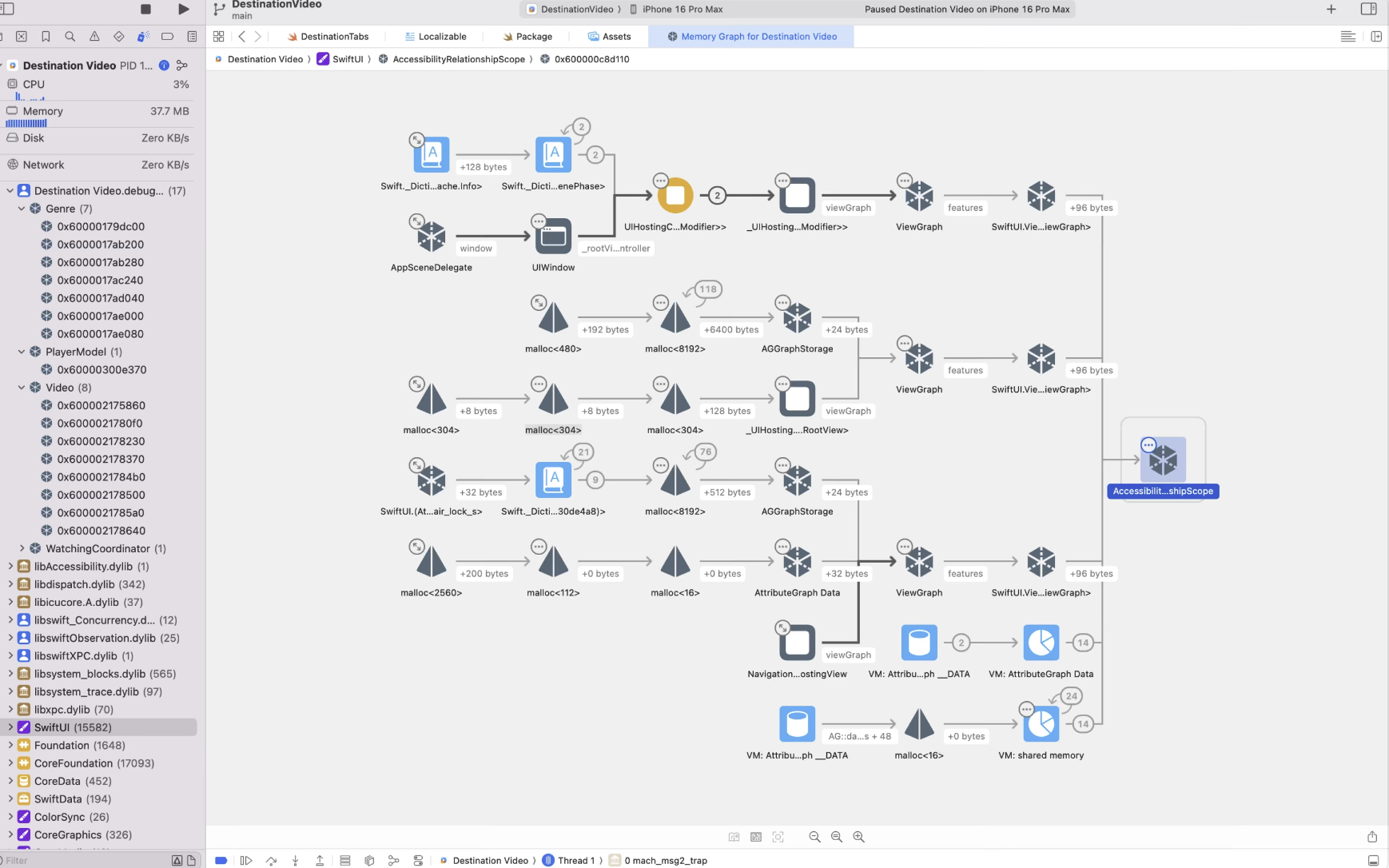Expand the CoreFoundation group
Viewport: 1389px width, 868px height.
coord(10,763)
